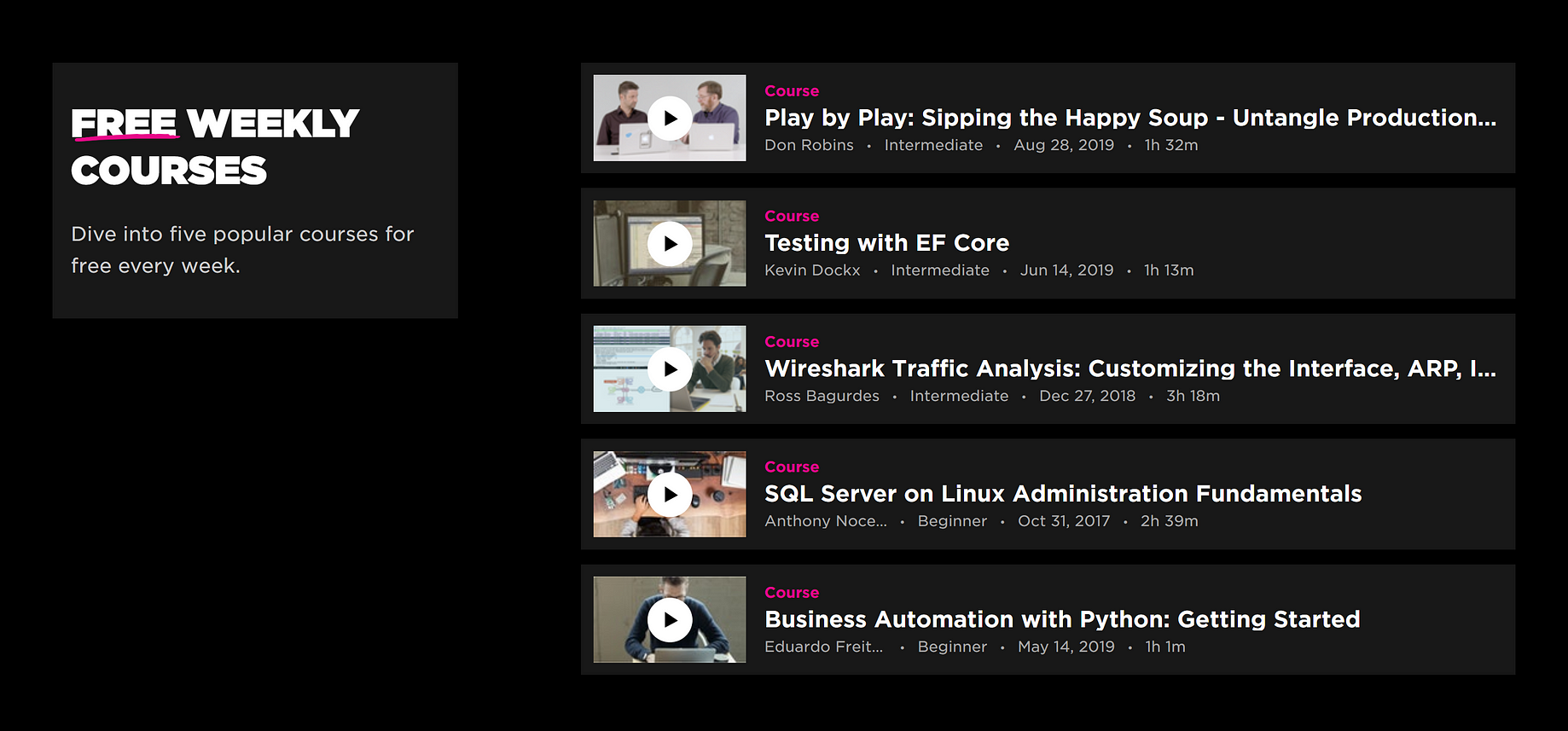
Task: Click the date Aug 28, 2019
Action: point(1064,145)
